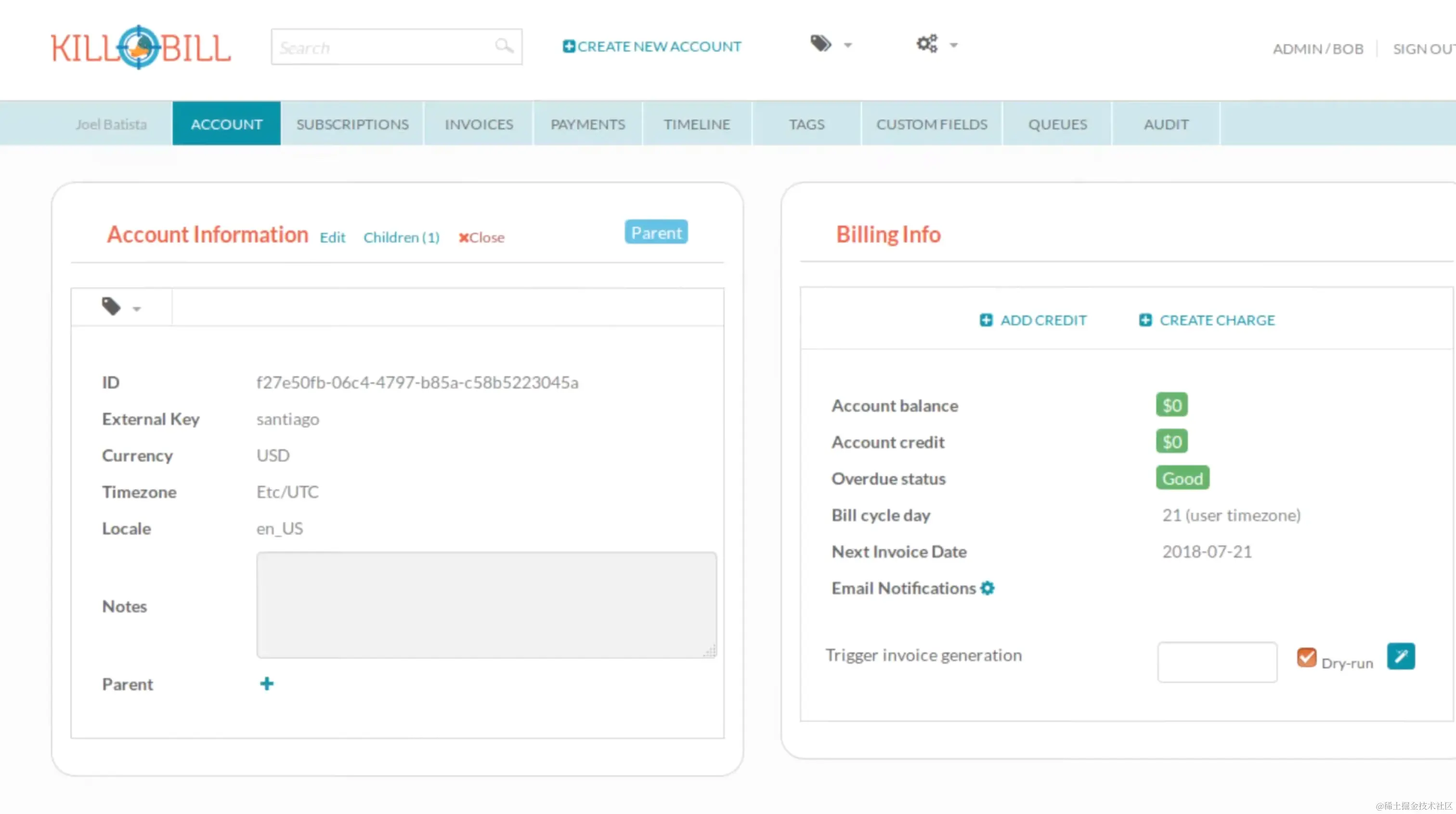This screenshot has height=814, width=1456.
Task: Click the trigger invoice generation wand button
Action: click(x=1401, y=656)
